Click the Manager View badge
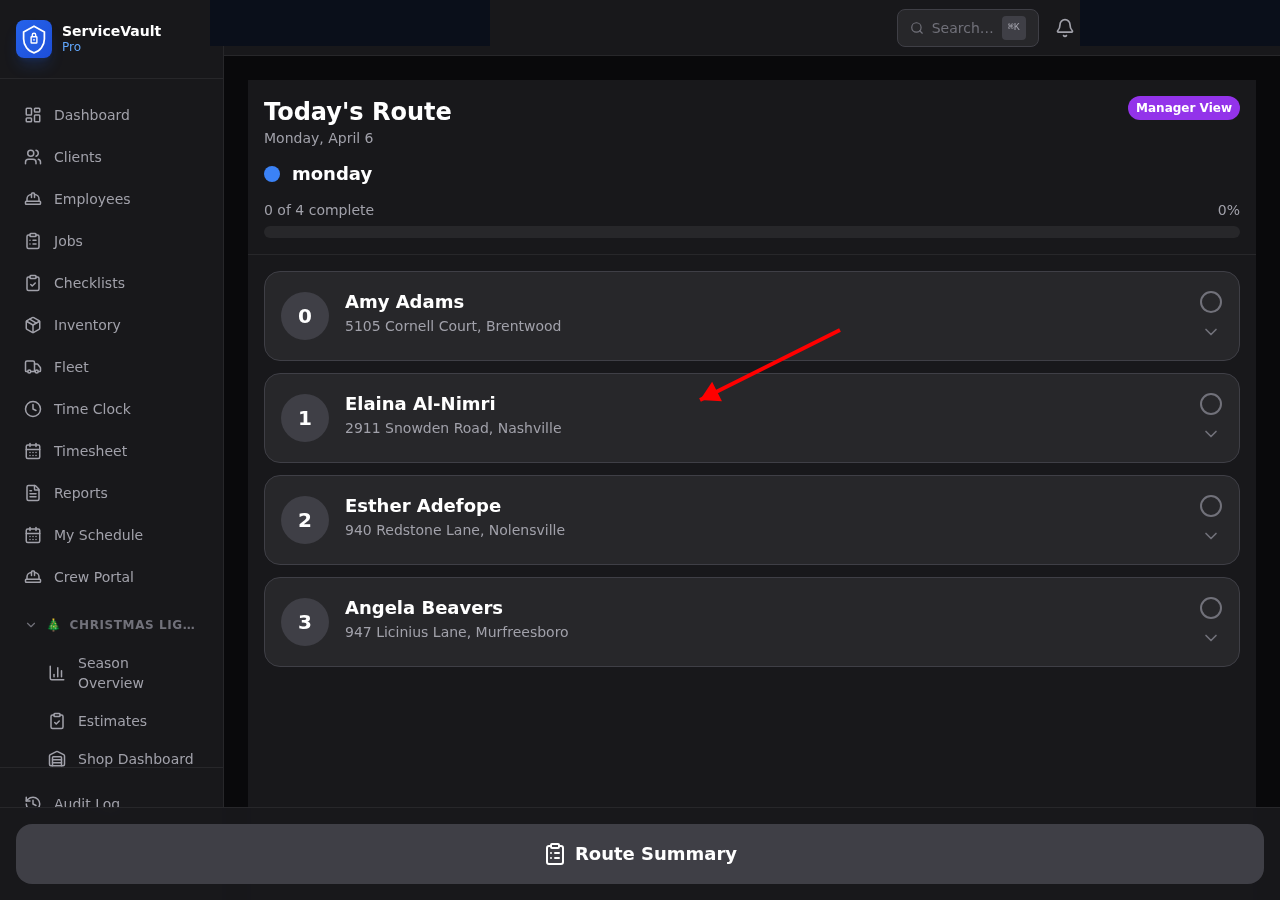Image resolution: width=1280 pixels, height=900 pixels. 1183,108
